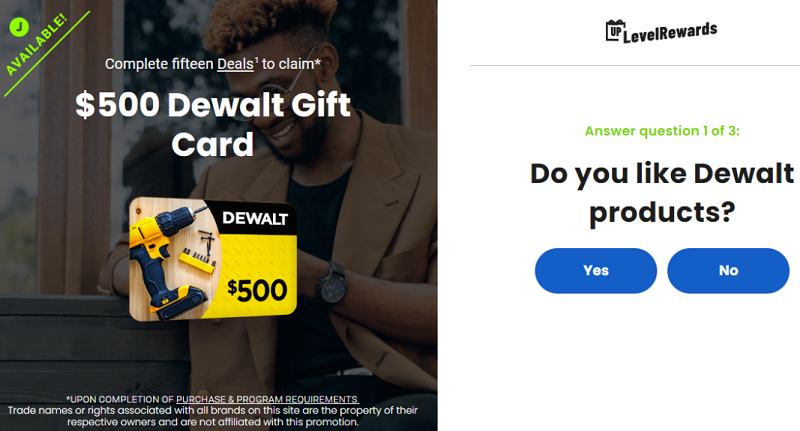Viewport: 800px width, 431px height.
Task: Open the Purchase & Program Requirements link
Action: (267, 399)
